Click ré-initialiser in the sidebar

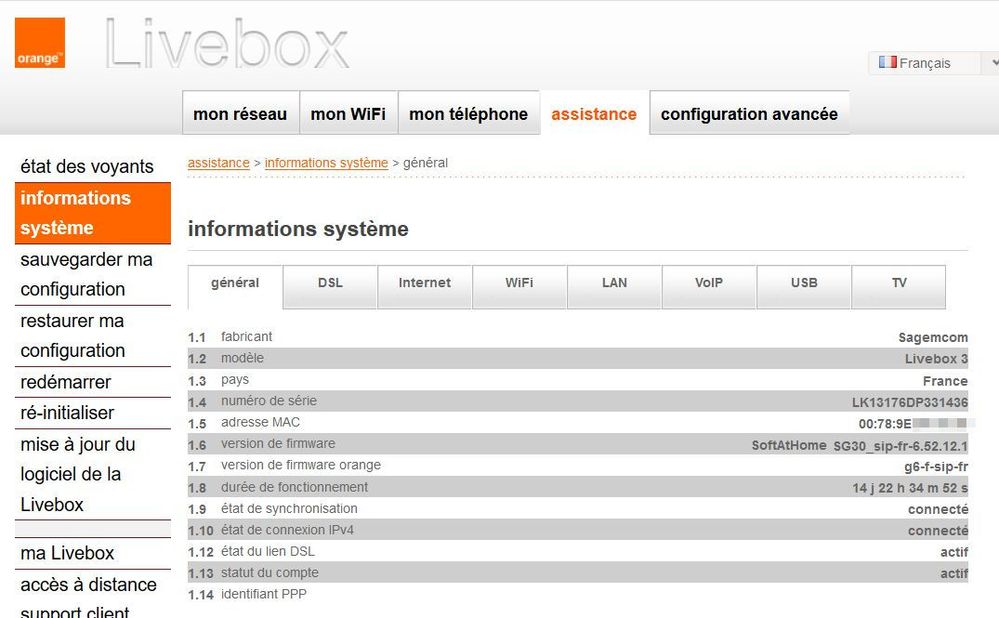[93, 413]
